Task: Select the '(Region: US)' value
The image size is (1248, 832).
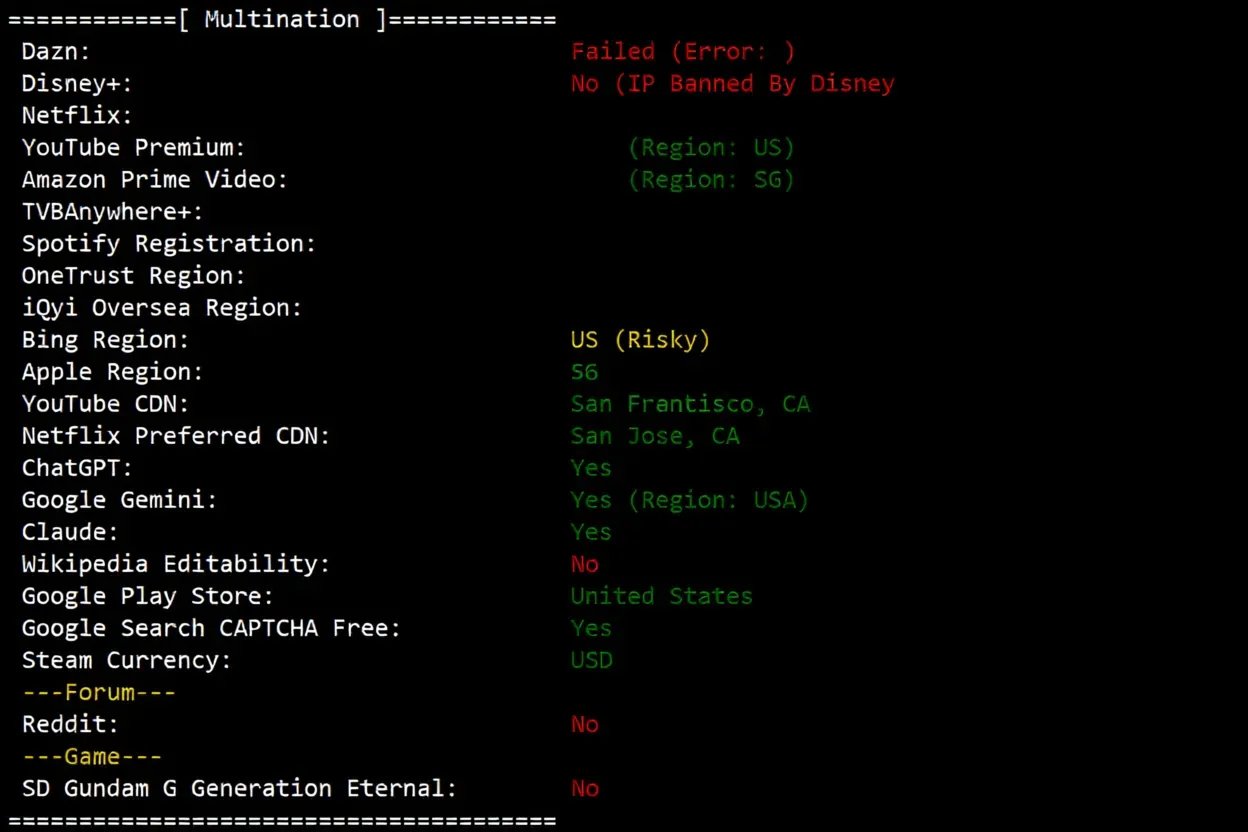Action: [x=711, y=147]
